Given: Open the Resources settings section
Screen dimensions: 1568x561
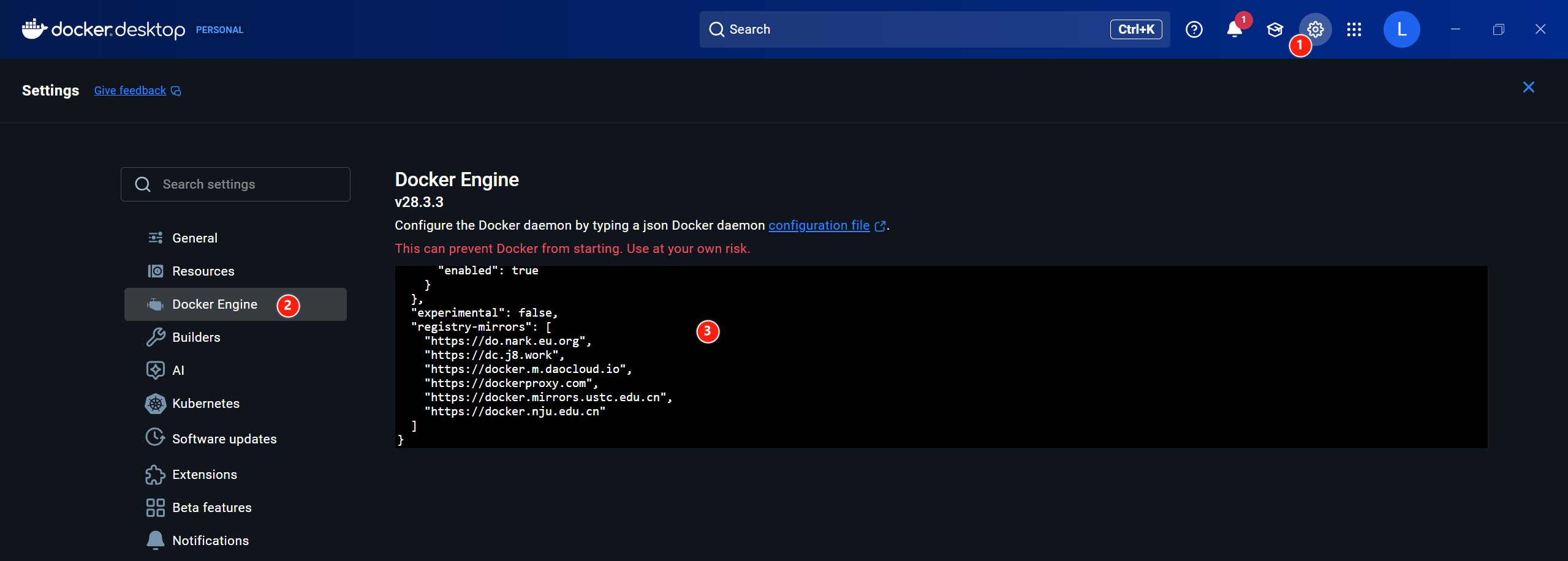Looking at the screenshot, I should (235, 271).
